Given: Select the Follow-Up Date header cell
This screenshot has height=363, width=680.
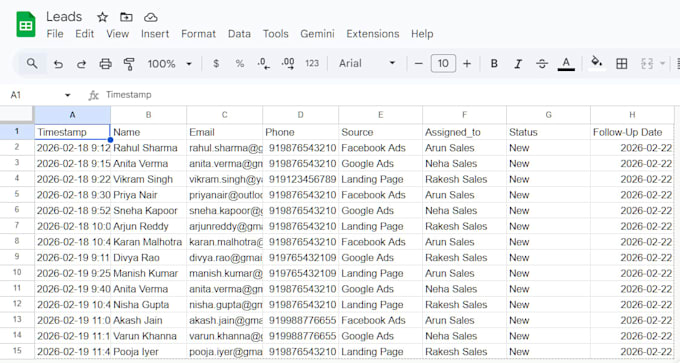Looking at the screenshot, I should tap(632, 132).
